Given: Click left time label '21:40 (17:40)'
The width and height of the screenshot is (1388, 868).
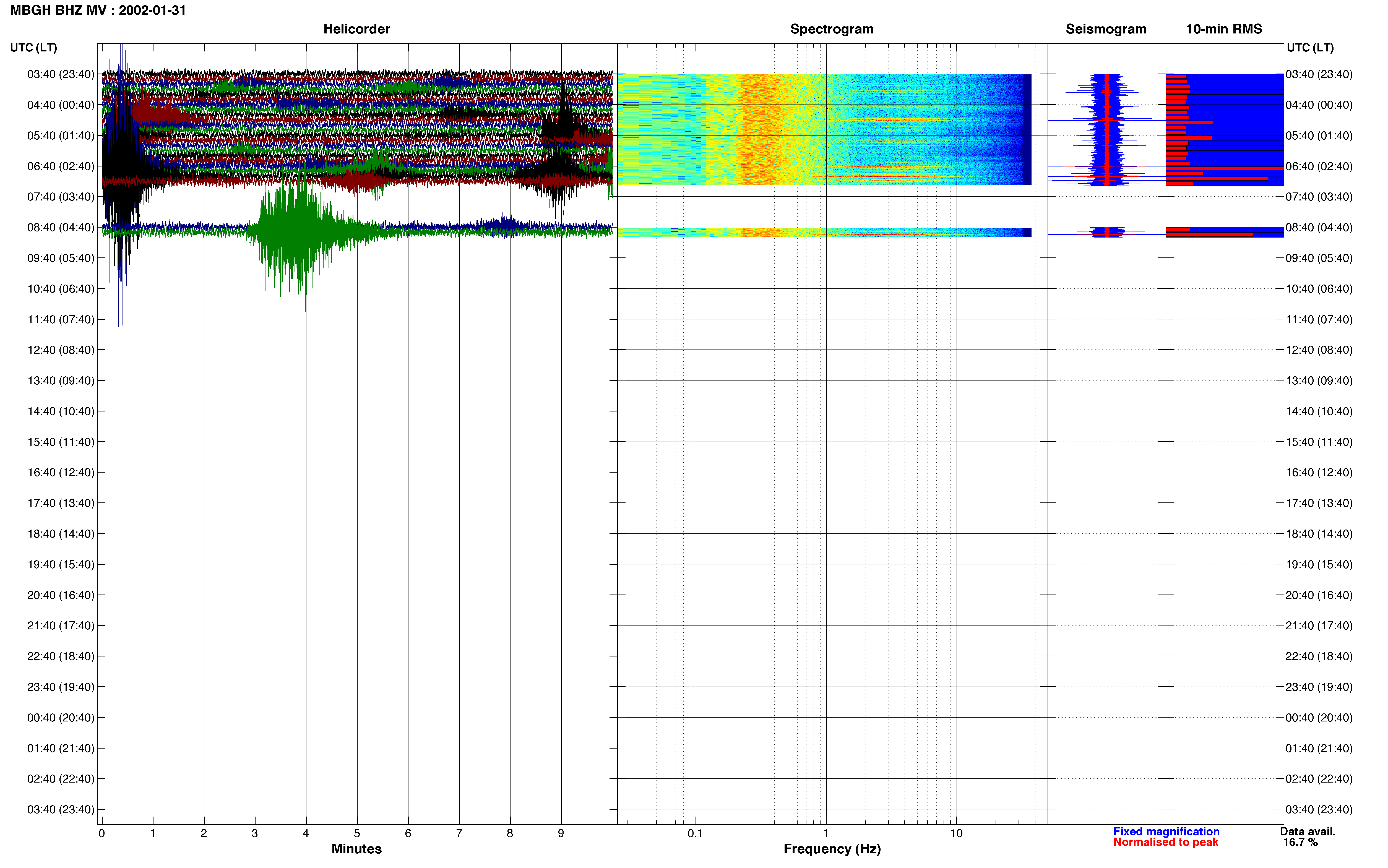Looking at the screenshot, I should coord(61,626).
